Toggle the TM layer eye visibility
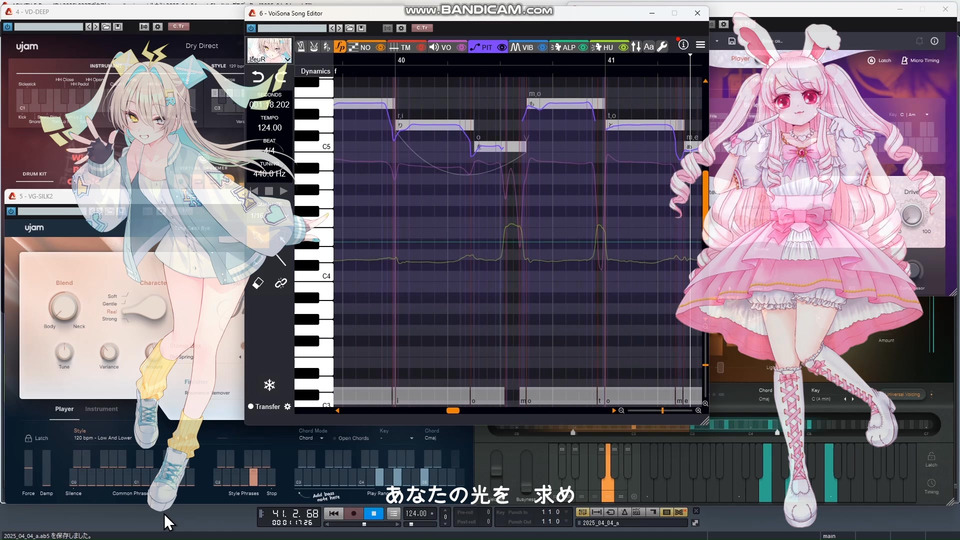 pos(421,47)
